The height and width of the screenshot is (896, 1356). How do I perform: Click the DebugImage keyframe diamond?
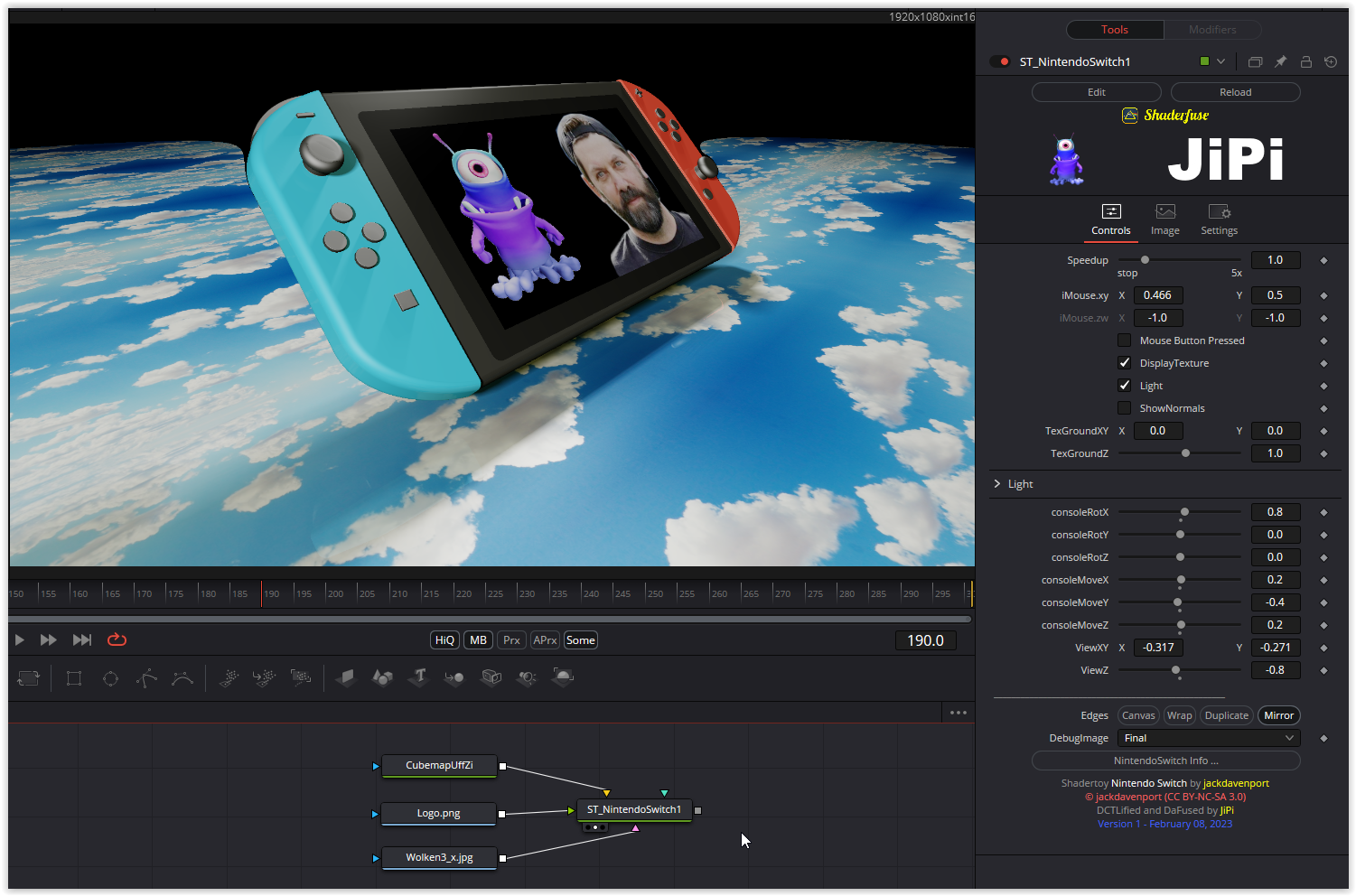coord(1323,738)
